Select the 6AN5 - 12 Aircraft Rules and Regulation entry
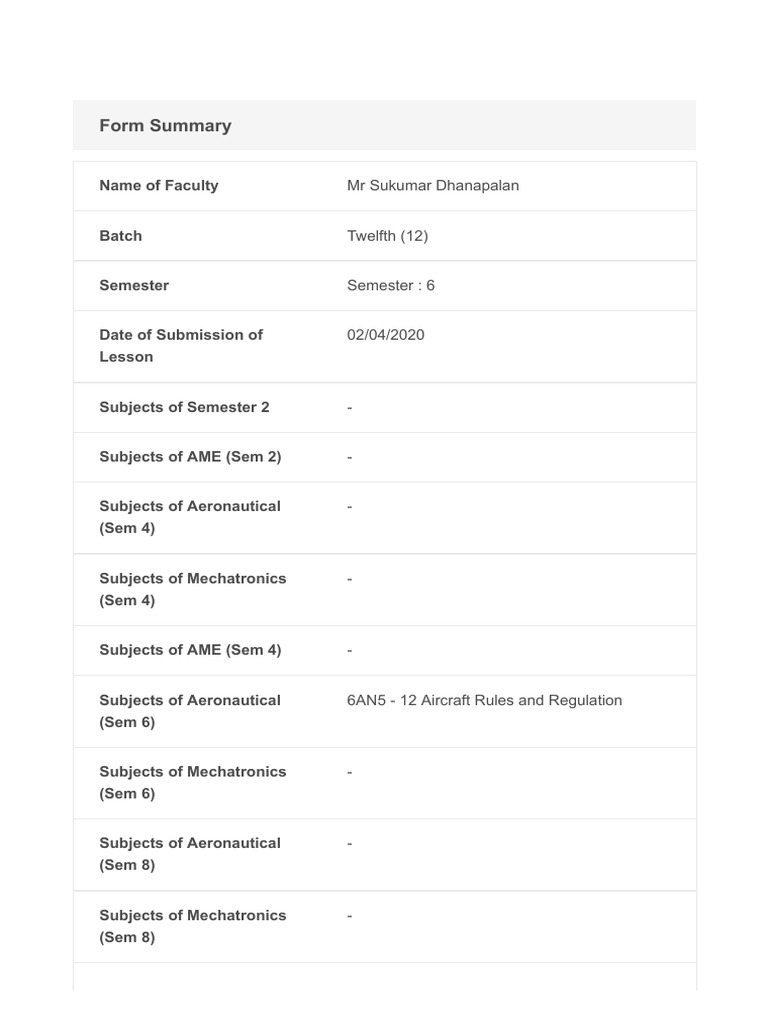Screen dimensions: 768x1024 (x=484, y=700)
